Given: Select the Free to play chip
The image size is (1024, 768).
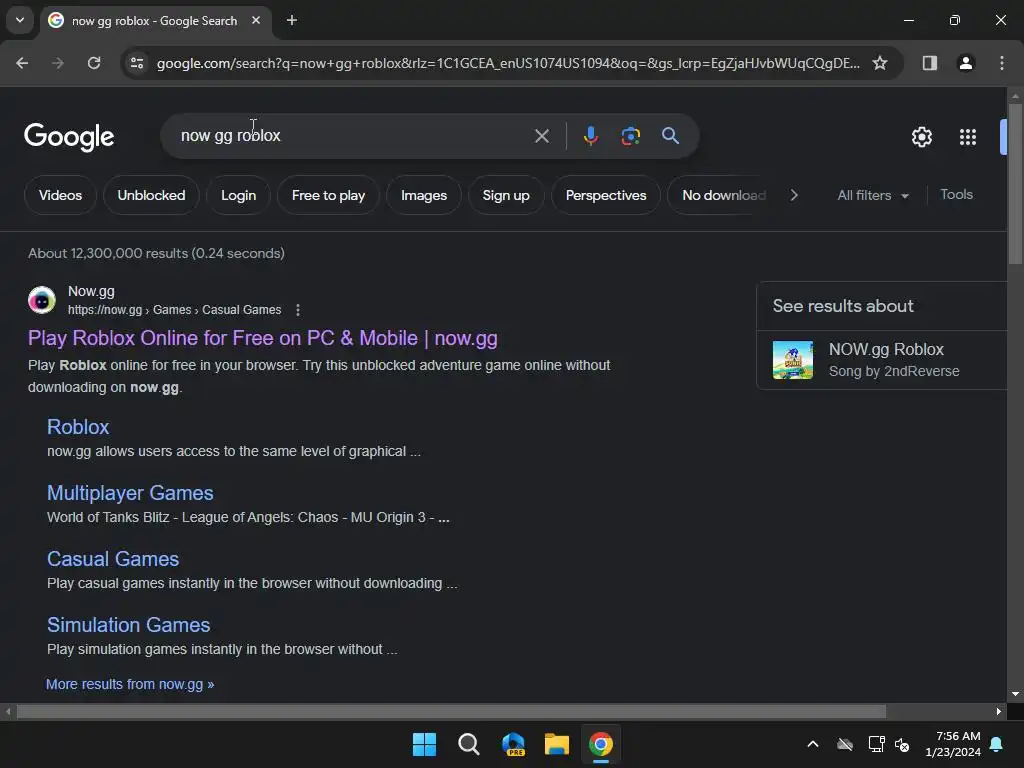Looking at the screenshot, I should tap(328, 195).
